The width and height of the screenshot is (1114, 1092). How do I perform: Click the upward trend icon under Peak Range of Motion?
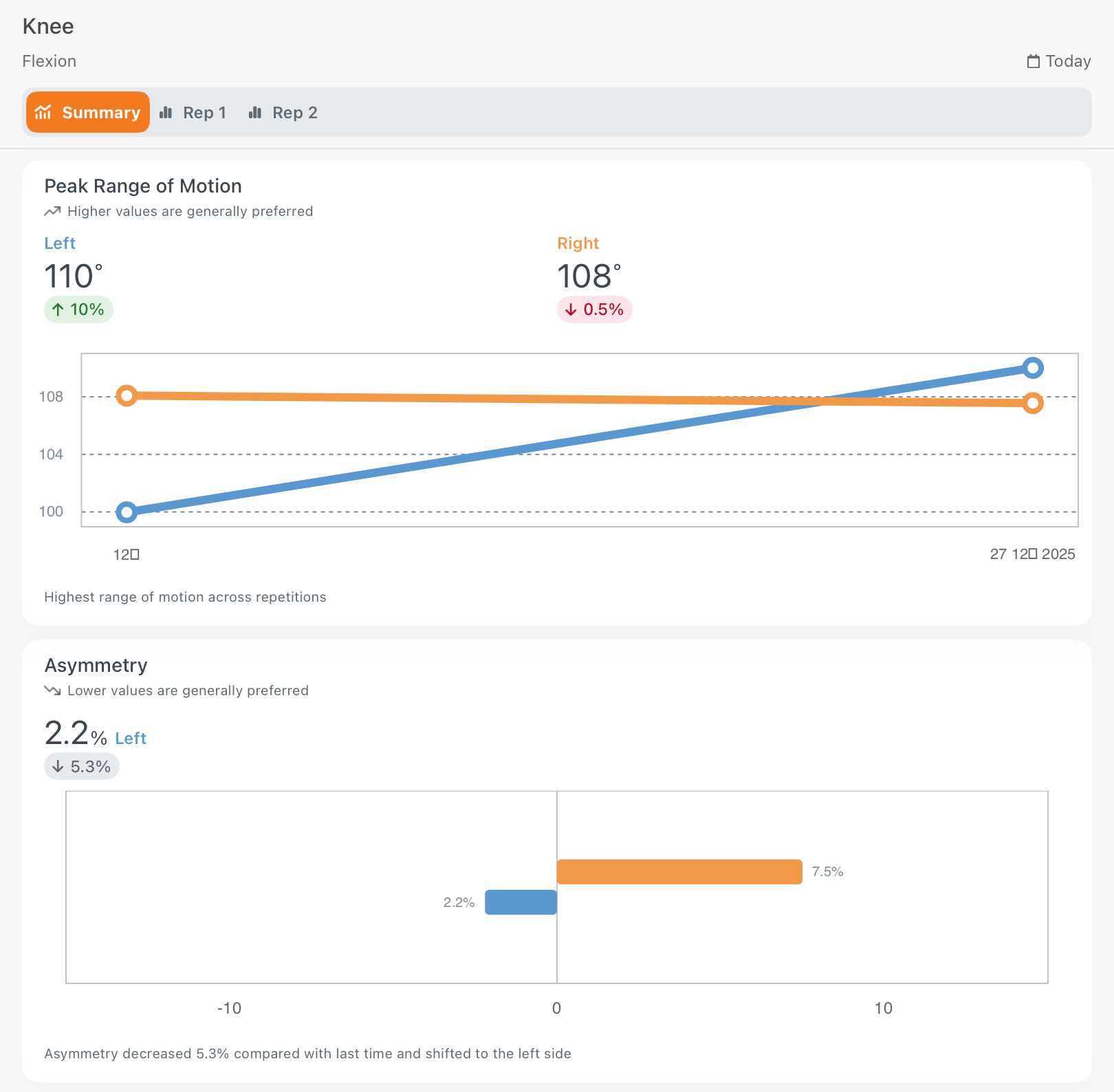[x=52, y=211]
